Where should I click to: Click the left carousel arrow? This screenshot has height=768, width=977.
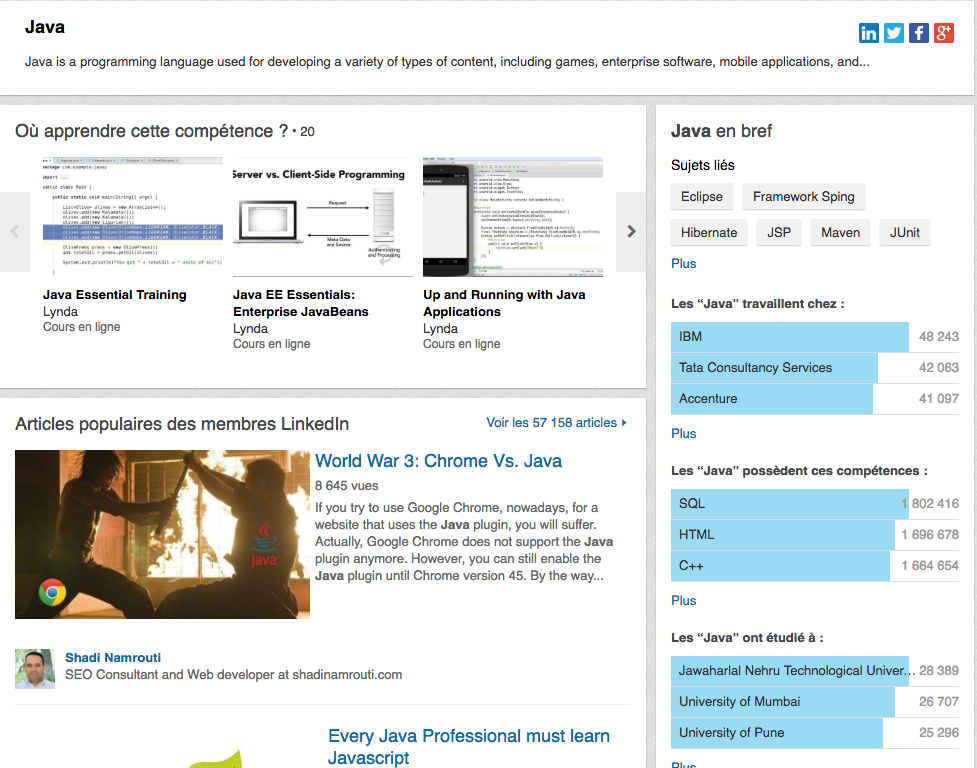15,232
